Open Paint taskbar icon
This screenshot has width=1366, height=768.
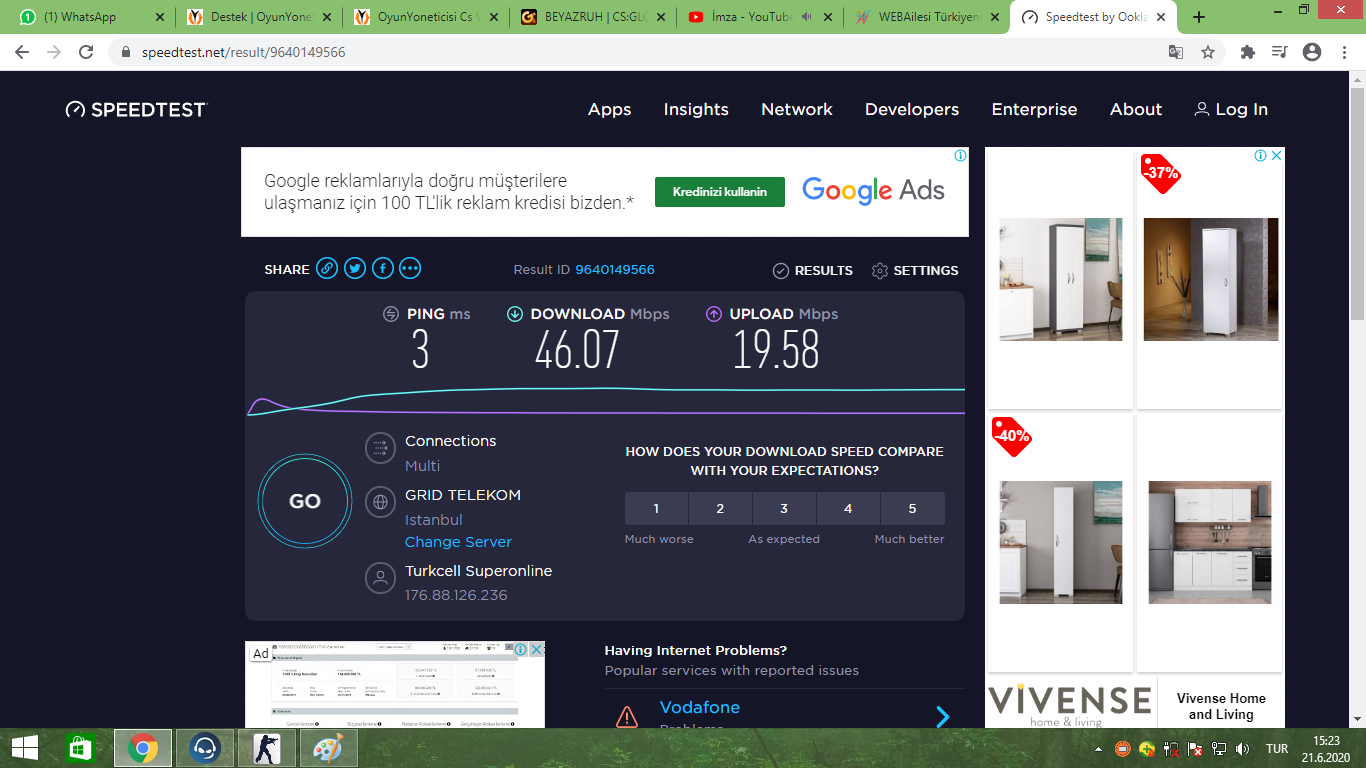(x=327, y=748)
